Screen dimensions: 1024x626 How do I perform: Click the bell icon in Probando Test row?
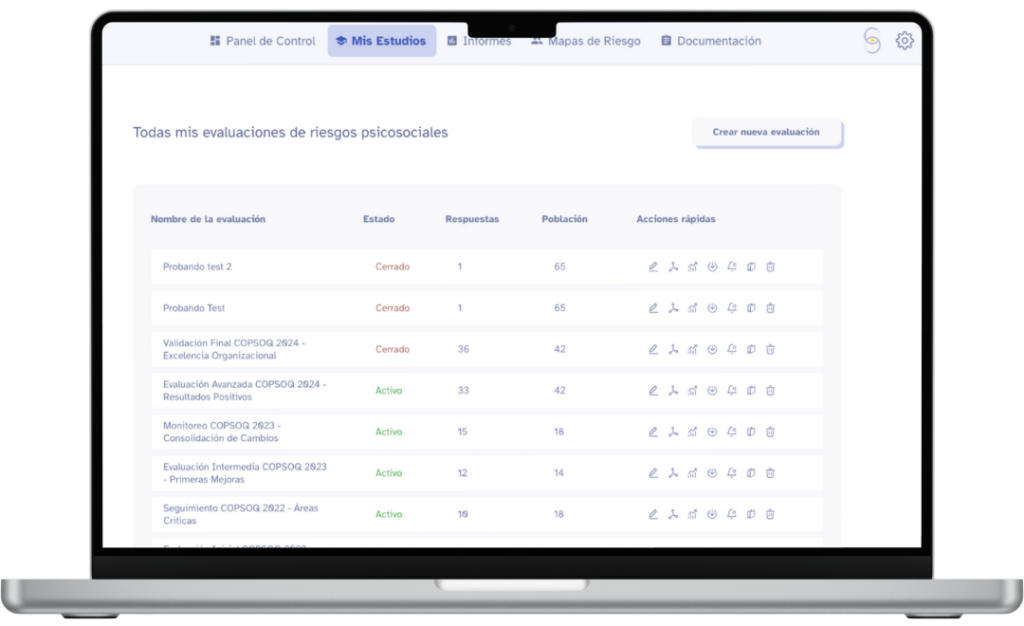coord(732,308)
